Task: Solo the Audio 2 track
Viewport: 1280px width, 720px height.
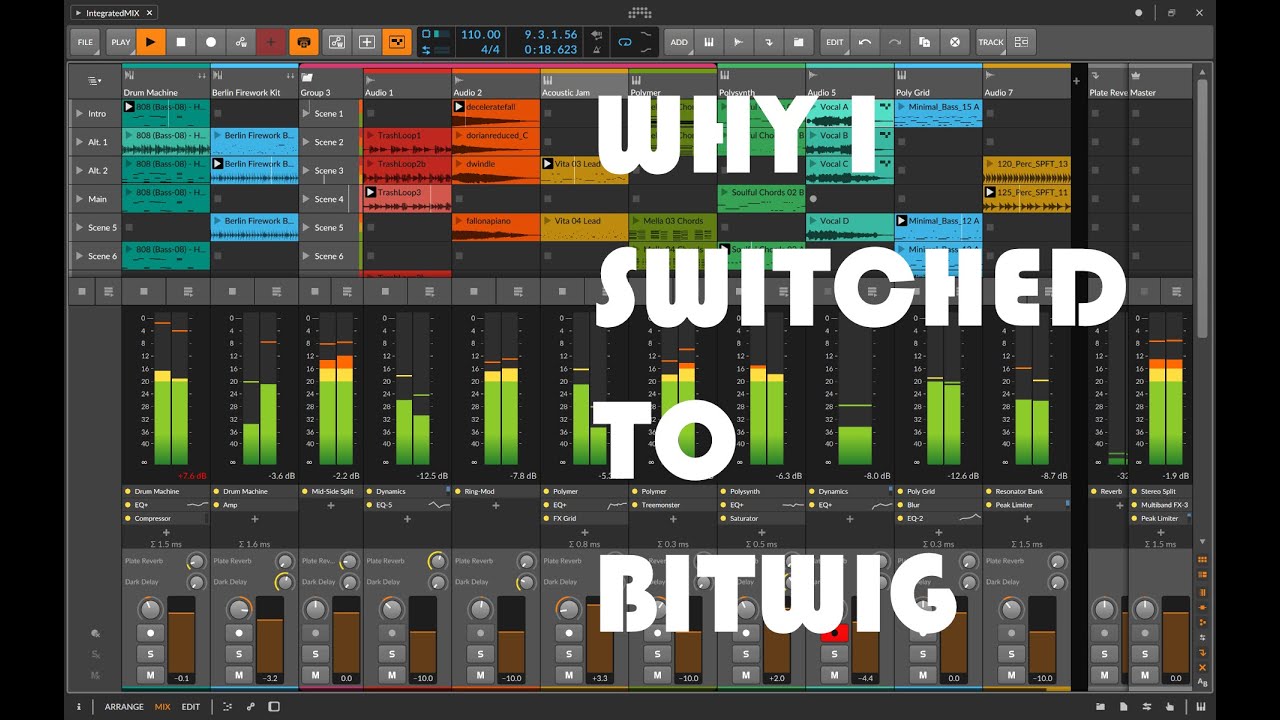Action: point(481,654)
